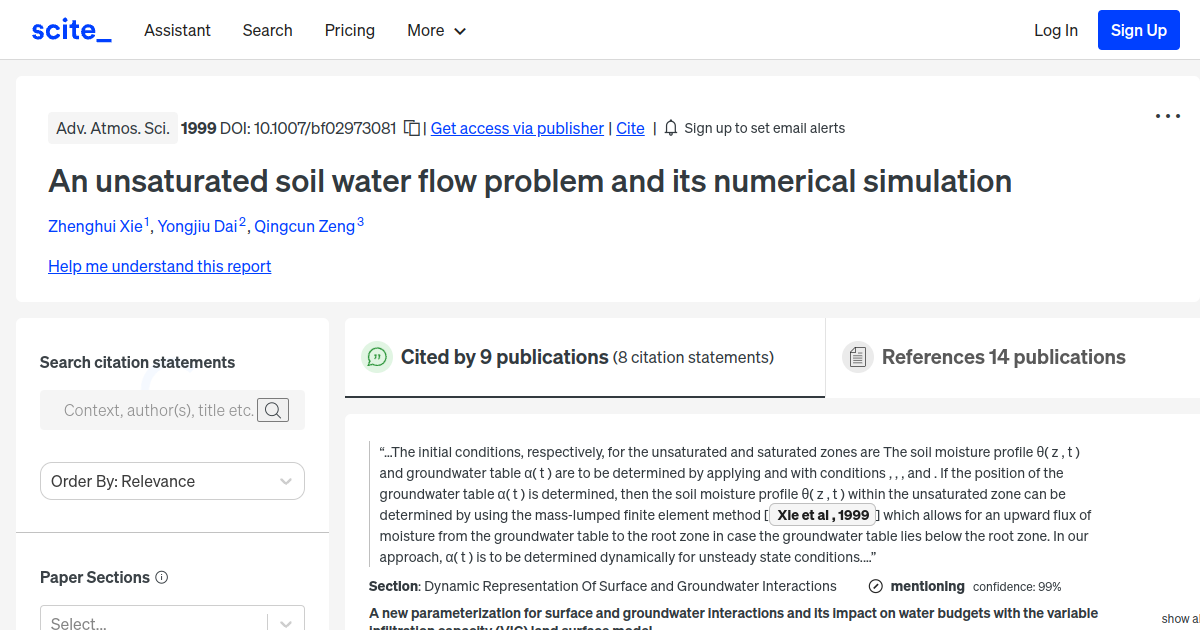This screenshot has height=630, width=1200.
Task: Click the mentioning checkmark icon
Action: [x=875, y=586]
